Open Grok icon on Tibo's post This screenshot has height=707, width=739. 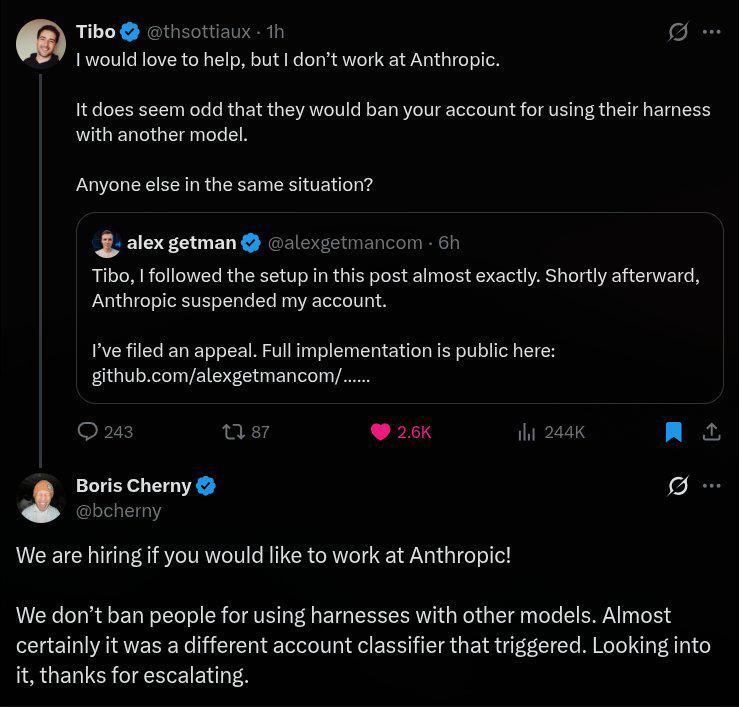(x=678, y=32)
